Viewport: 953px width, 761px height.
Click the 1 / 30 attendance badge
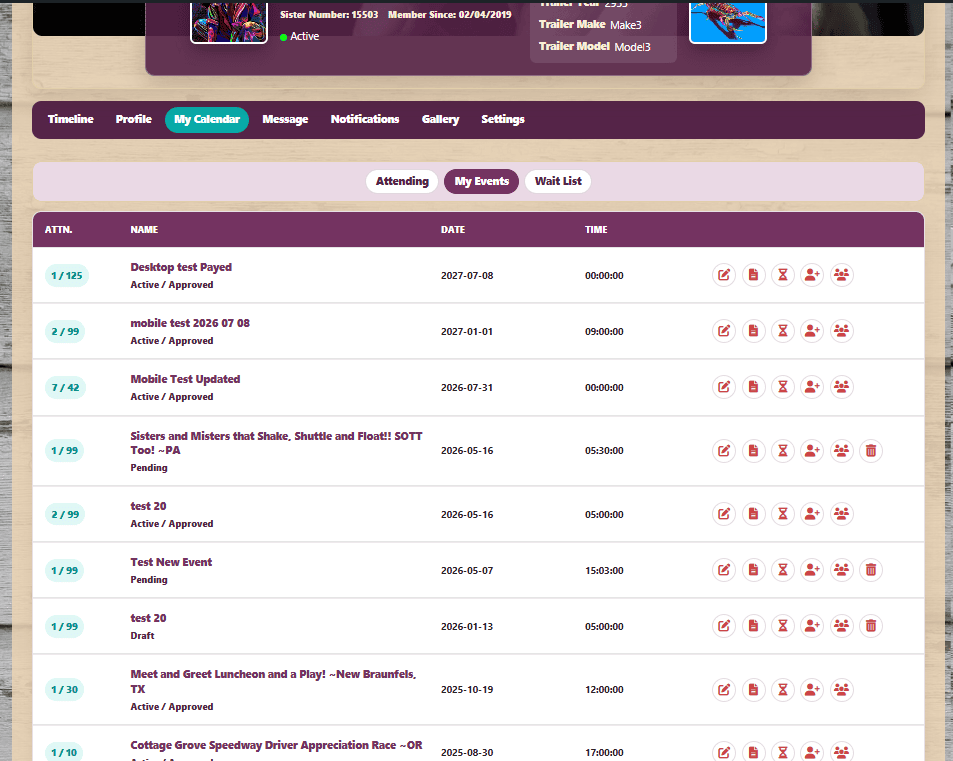pos(64,690)
